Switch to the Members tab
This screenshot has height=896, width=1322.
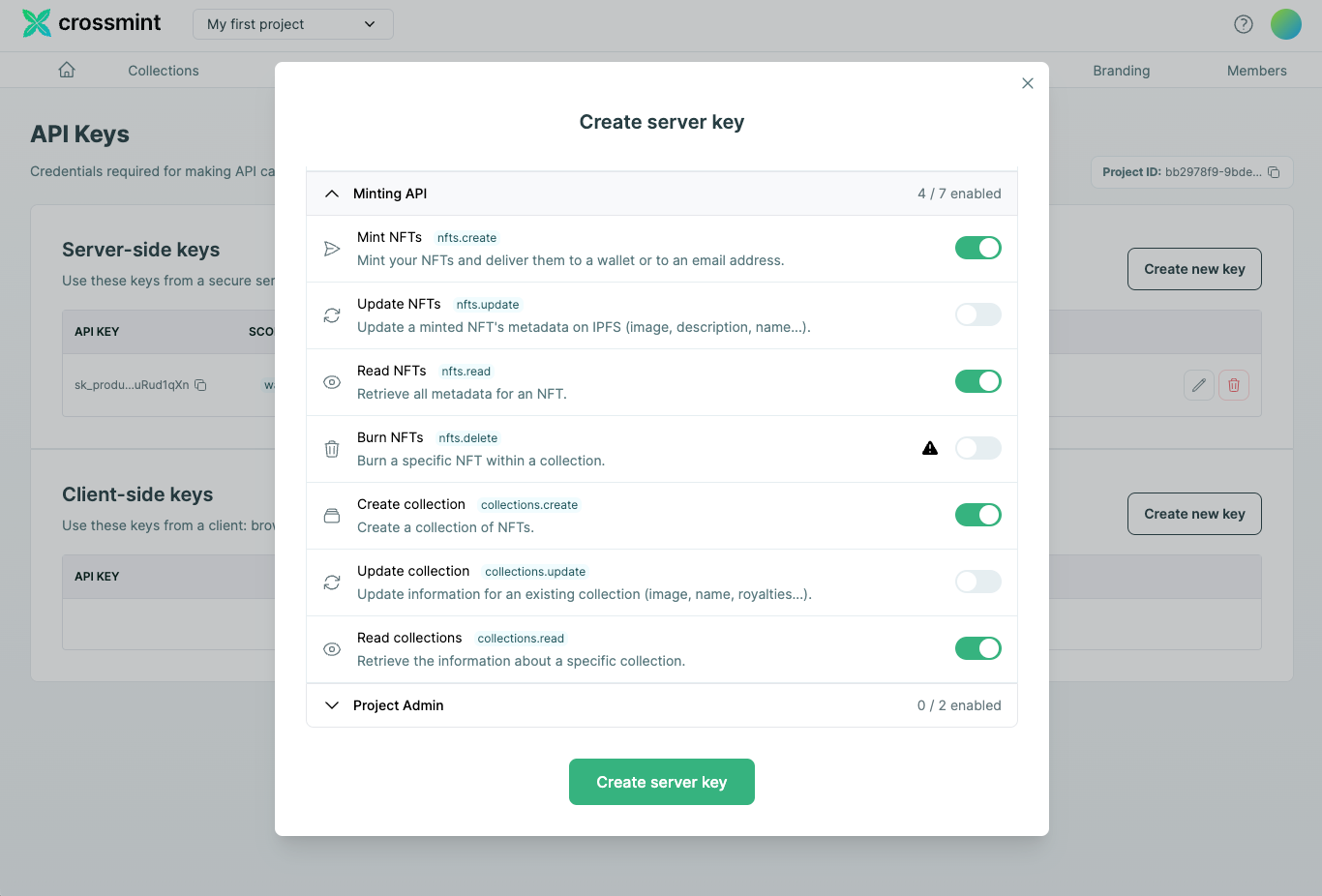click(x=1257, y=71)
